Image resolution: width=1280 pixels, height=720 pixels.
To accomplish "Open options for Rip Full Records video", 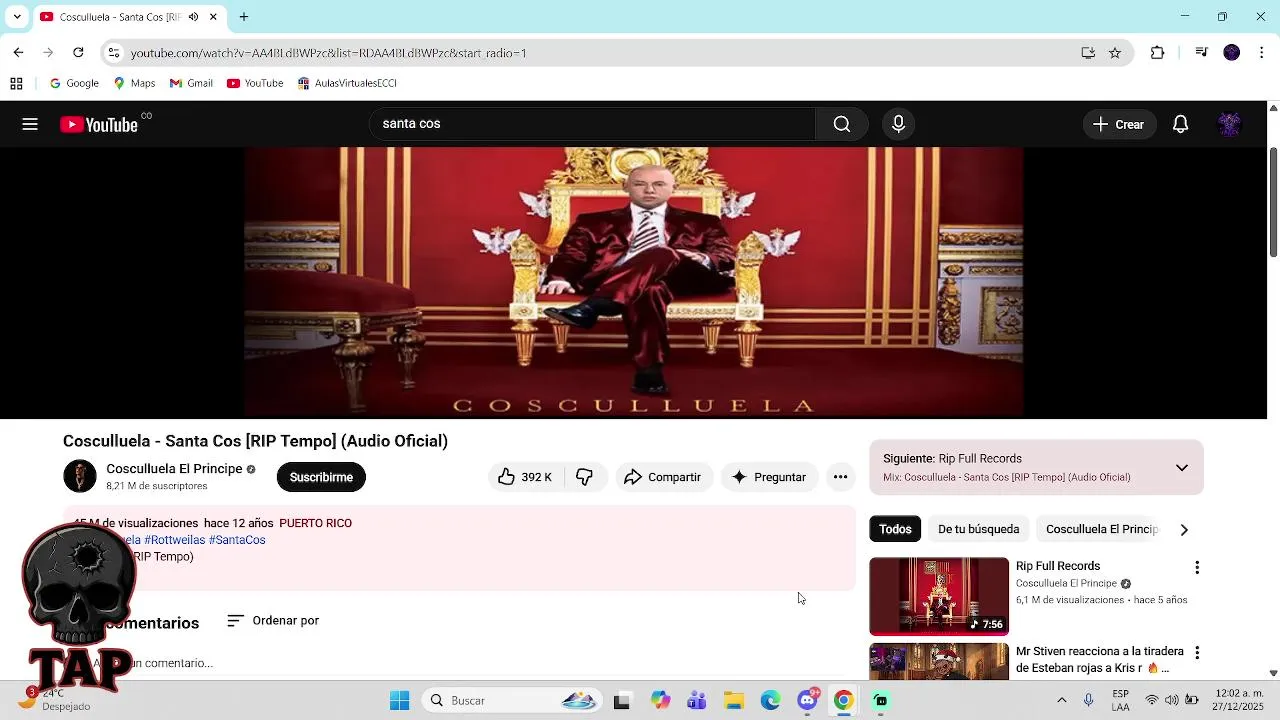I will pyautogui.click(x=1197, y=568).
